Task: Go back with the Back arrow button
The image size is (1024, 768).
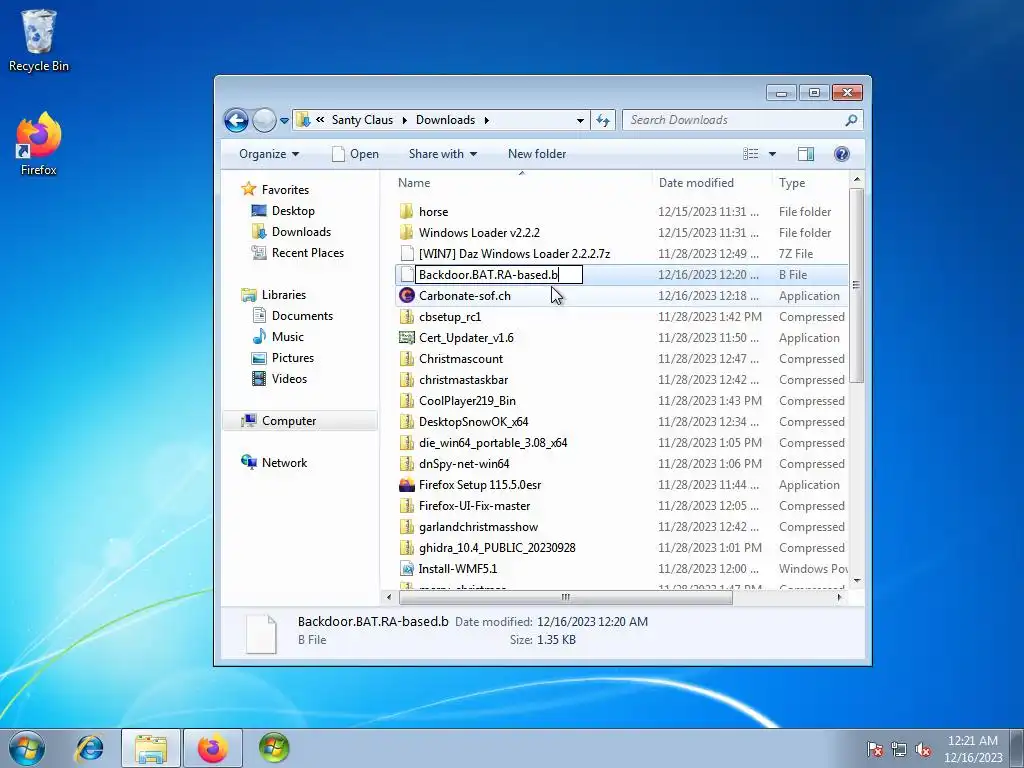Action: click(236, 120)
